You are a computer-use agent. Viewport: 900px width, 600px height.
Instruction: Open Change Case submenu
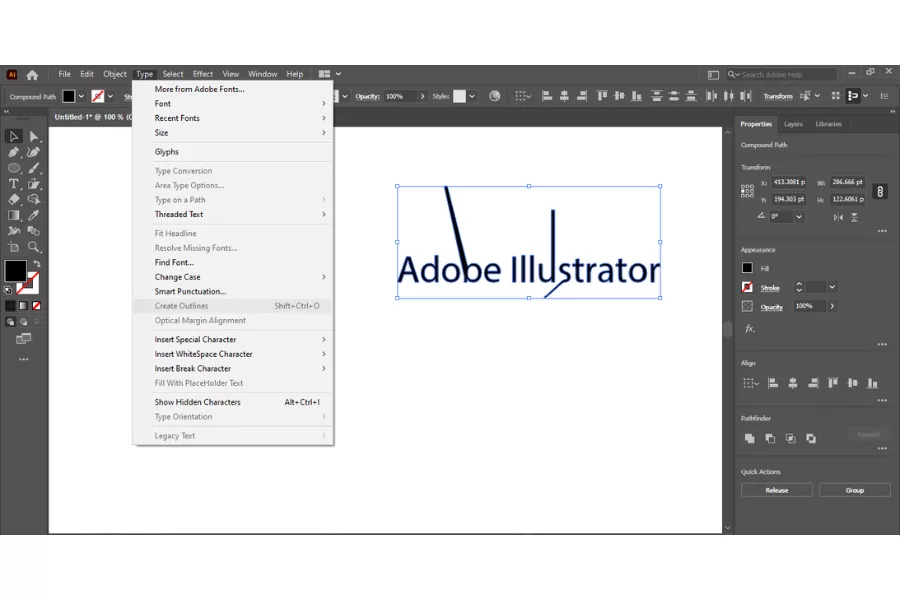coord(233,277)
